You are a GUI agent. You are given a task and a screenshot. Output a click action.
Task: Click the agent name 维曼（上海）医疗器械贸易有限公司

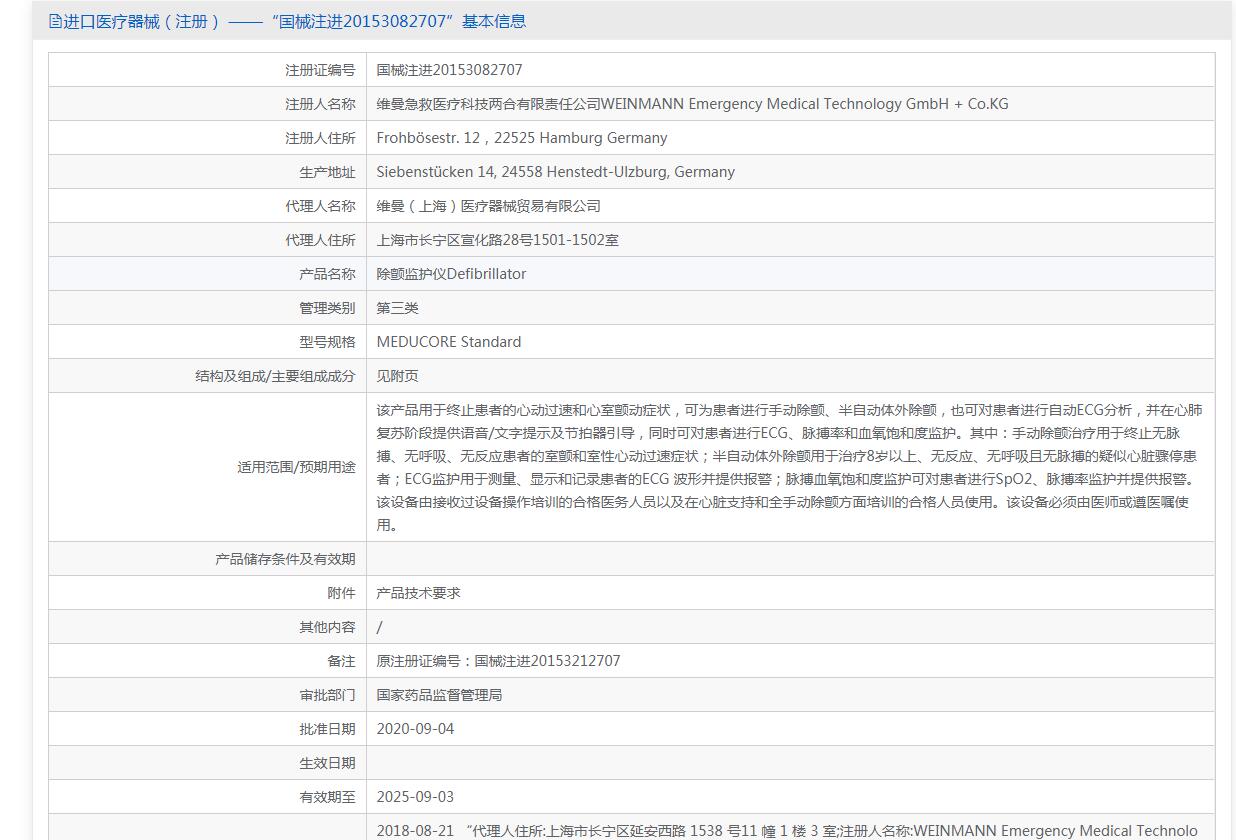pyautogui.click(x=488, y=206)
